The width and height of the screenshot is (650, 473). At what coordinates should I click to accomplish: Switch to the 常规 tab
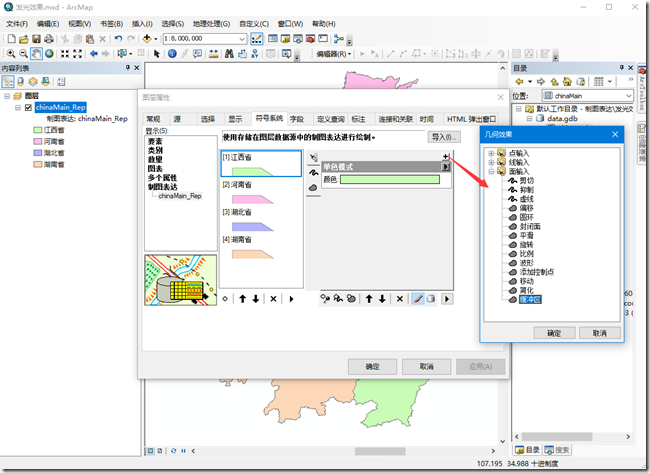153,119
